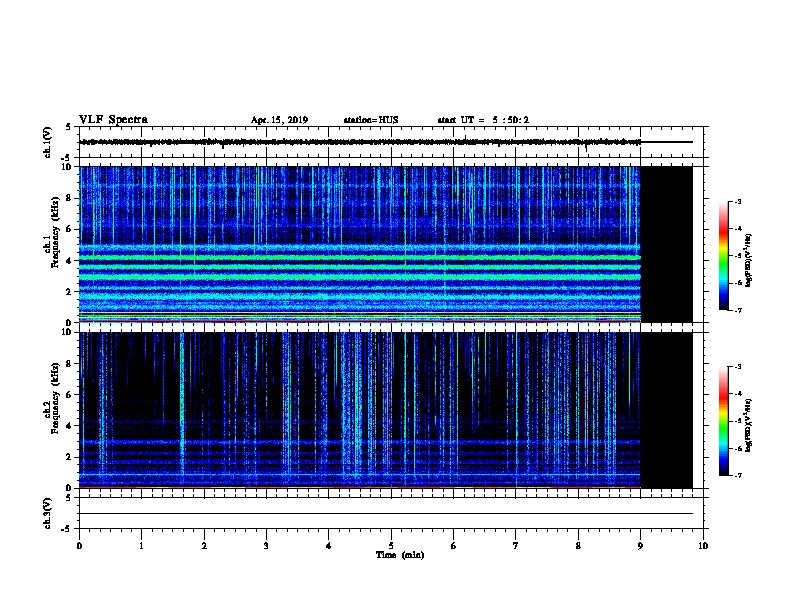Click the "6" kHz tick on ch.1 frequency axis

point(69,229)
